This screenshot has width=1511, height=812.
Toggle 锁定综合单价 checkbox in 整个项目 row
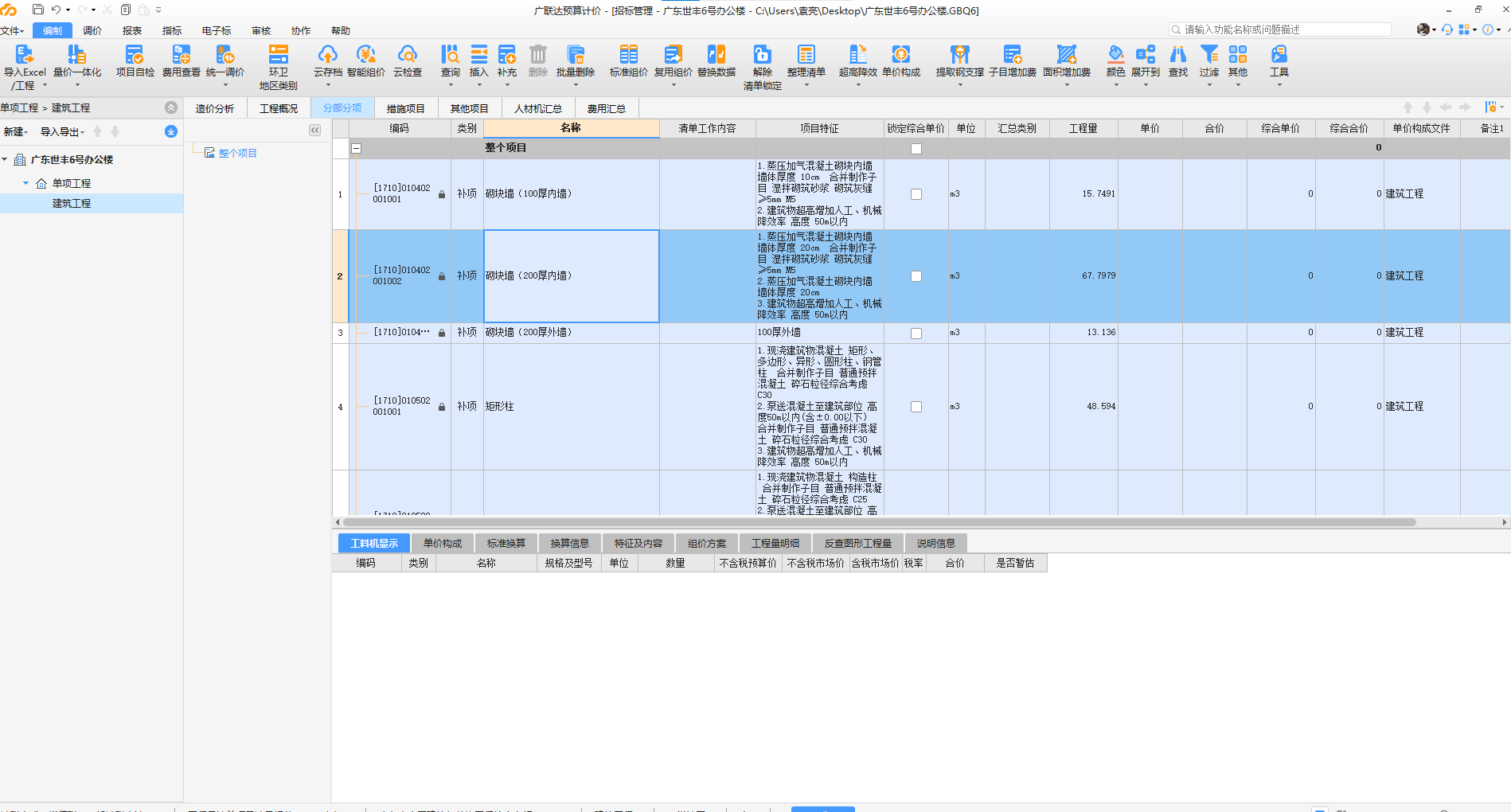[916, 149]
